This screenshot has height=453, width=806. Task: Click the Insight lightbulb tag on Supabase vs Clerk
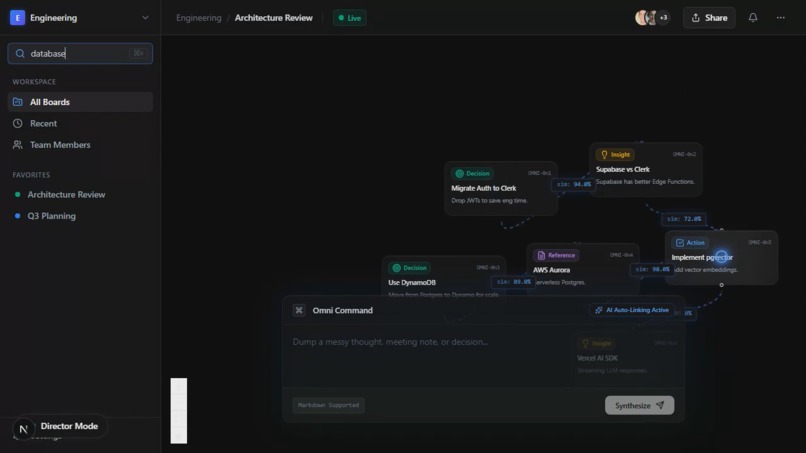coord(615,155)
